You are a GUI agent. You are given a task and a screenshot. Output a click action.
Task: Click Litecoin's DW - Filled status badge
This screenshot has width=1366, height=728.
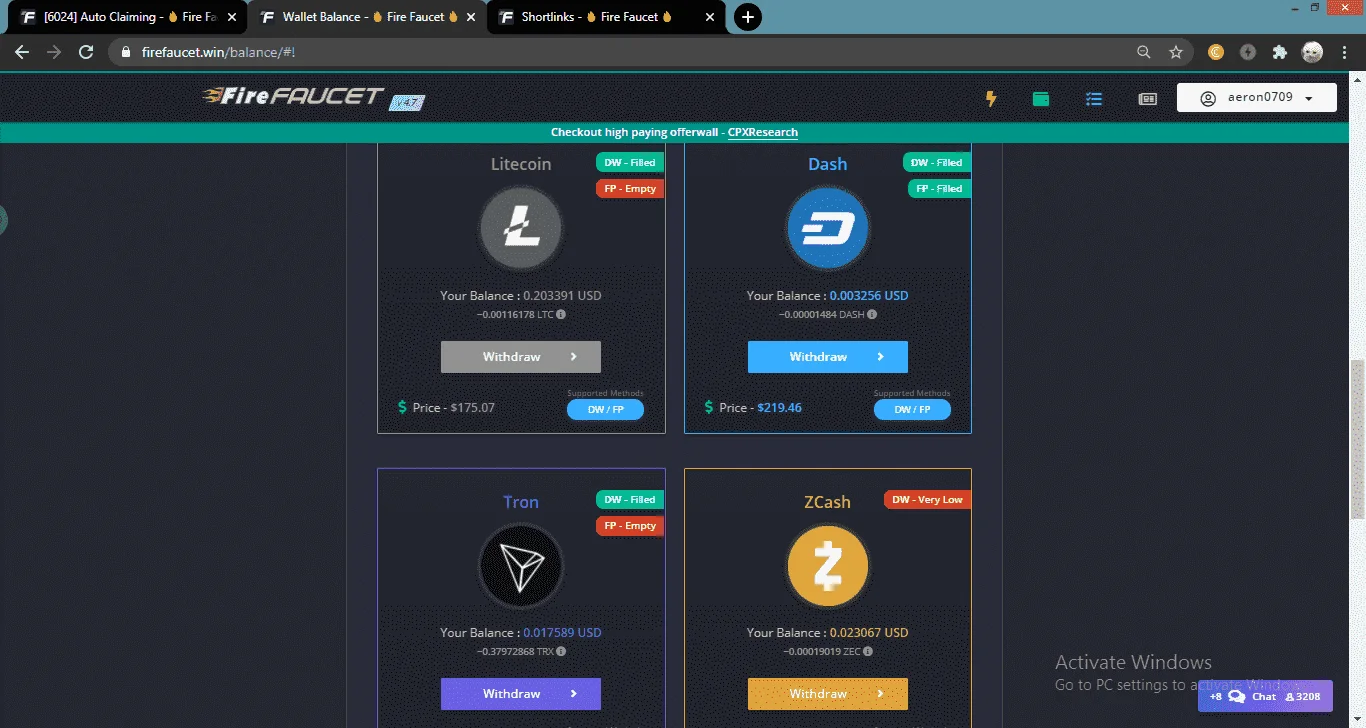click(x=630, y=163)
